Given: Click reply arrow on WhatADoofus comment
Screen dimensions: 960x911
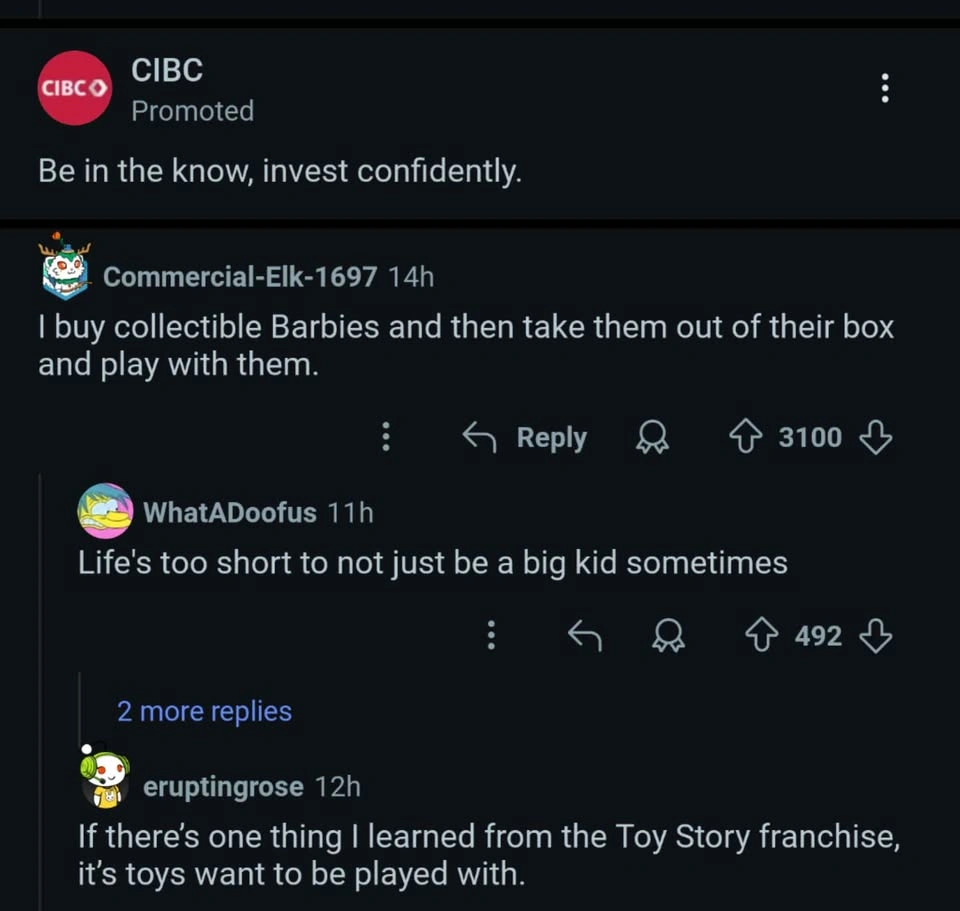Looking at the screenshot, I should [584, 635].
